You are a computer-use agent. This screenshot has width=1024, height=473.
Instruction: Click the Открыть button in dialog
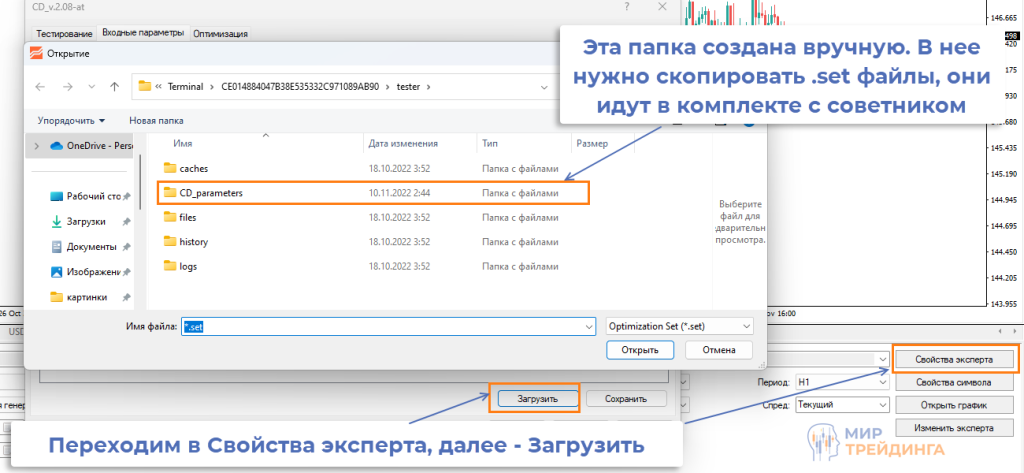[x=639, y=350]
